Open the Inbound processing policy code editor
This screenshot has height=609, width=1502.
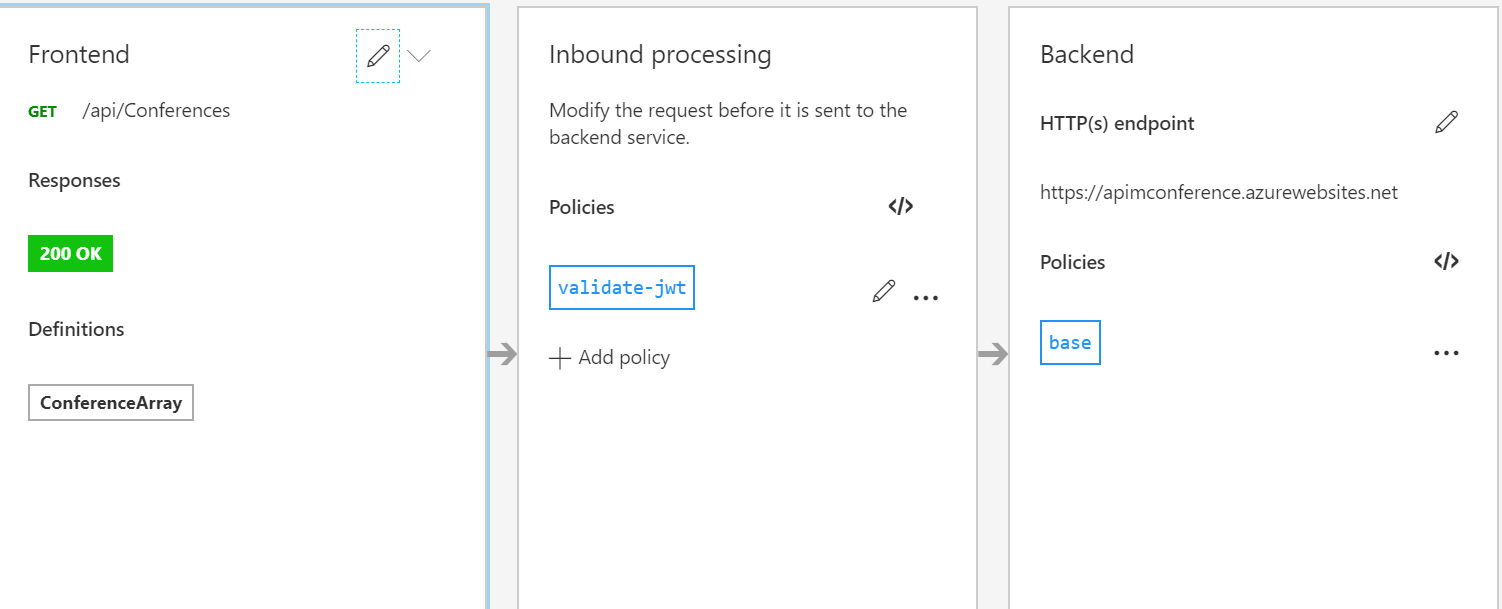900,207
